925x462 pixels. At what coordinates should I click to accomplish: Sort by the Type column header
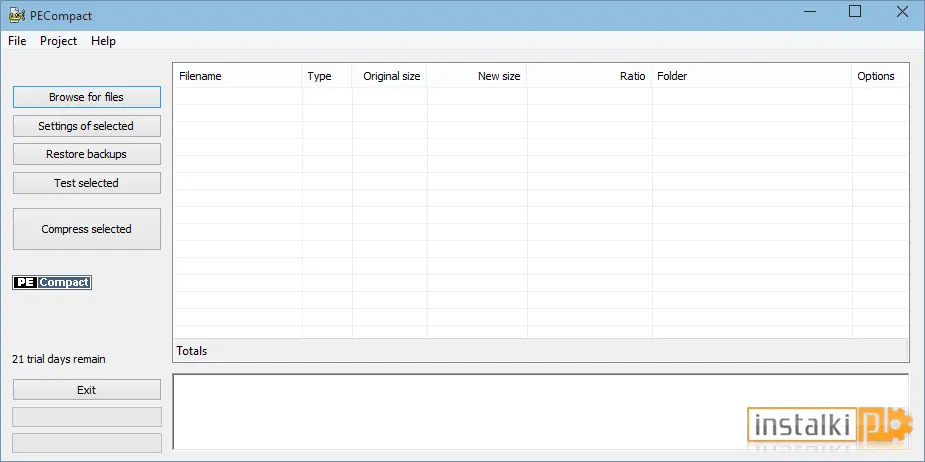point(327,76)
